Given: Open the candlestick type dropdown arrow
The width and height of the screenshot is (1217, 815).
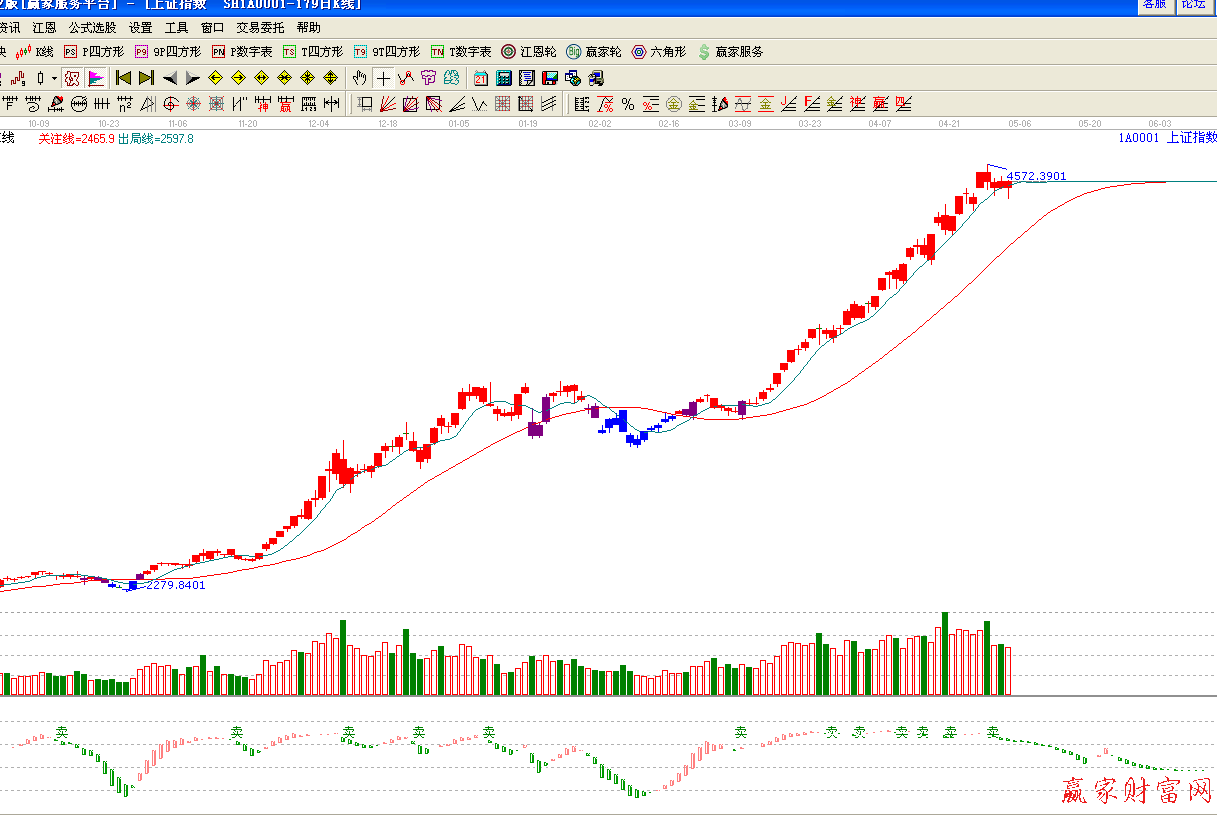Looking at the screenshot, I should pos(54,78).
